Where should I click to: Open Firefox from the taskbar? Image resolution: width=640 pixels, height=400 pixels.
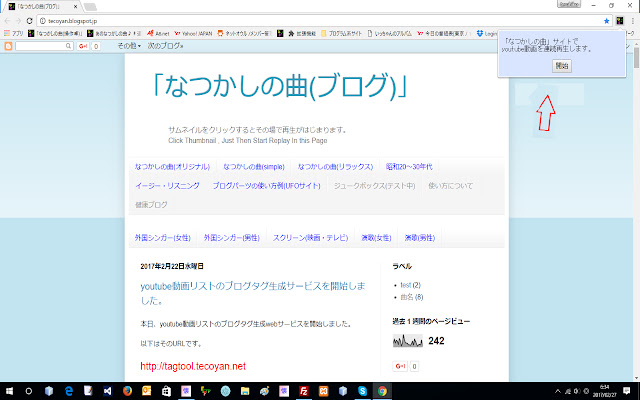pos(127,390)
